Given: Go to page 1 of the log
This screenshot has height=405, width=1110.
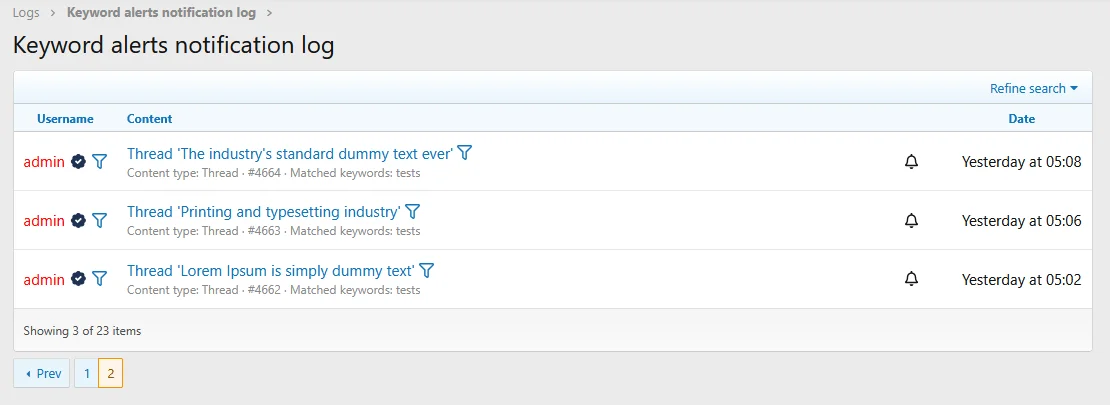Looking at the screenshot, I should pyautogui.click(x=86, y=373).
